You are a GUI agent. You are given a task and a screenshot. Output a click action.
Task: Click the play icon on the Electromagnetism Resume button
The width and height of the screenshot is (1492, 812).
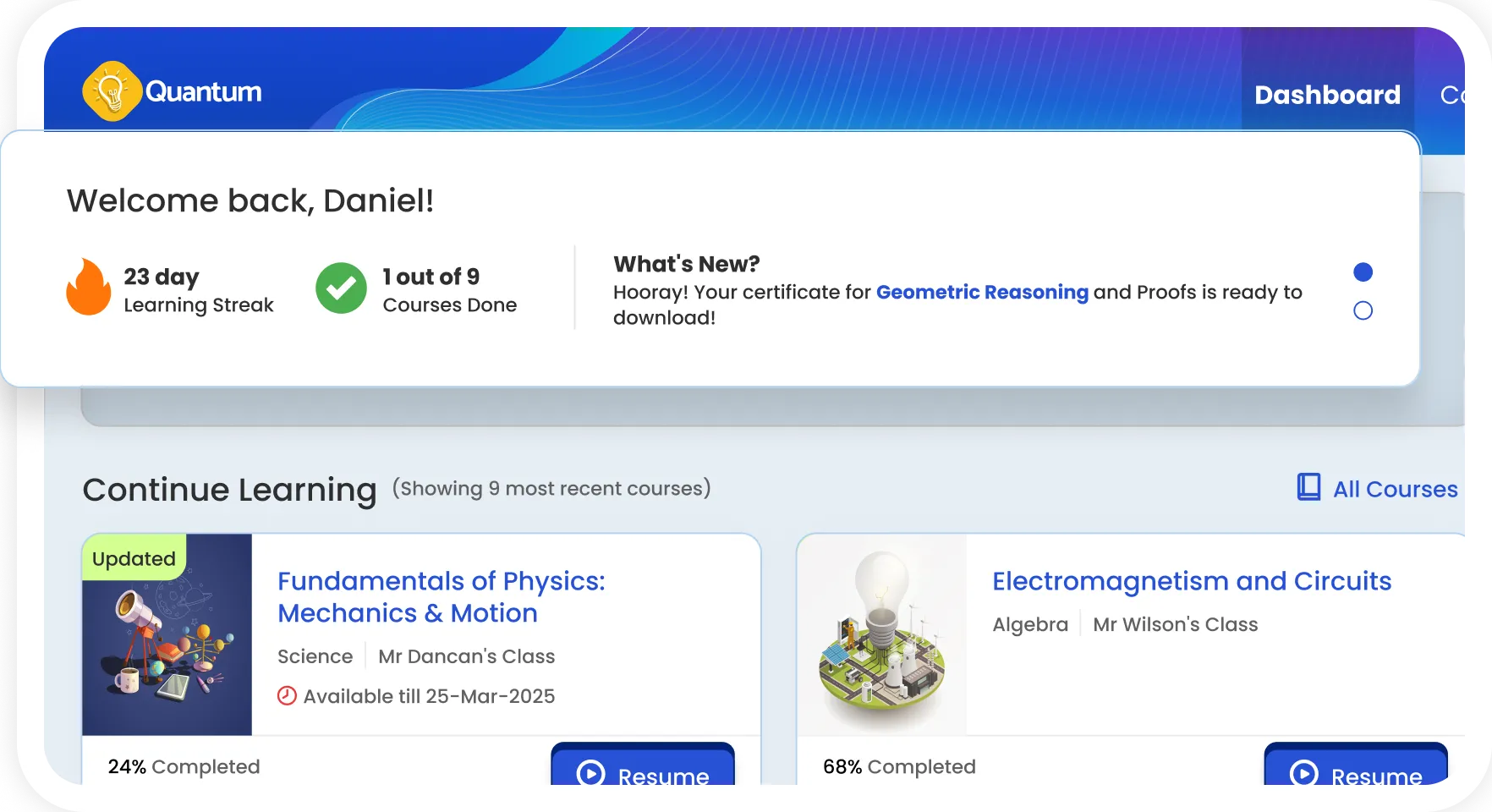1305,775
